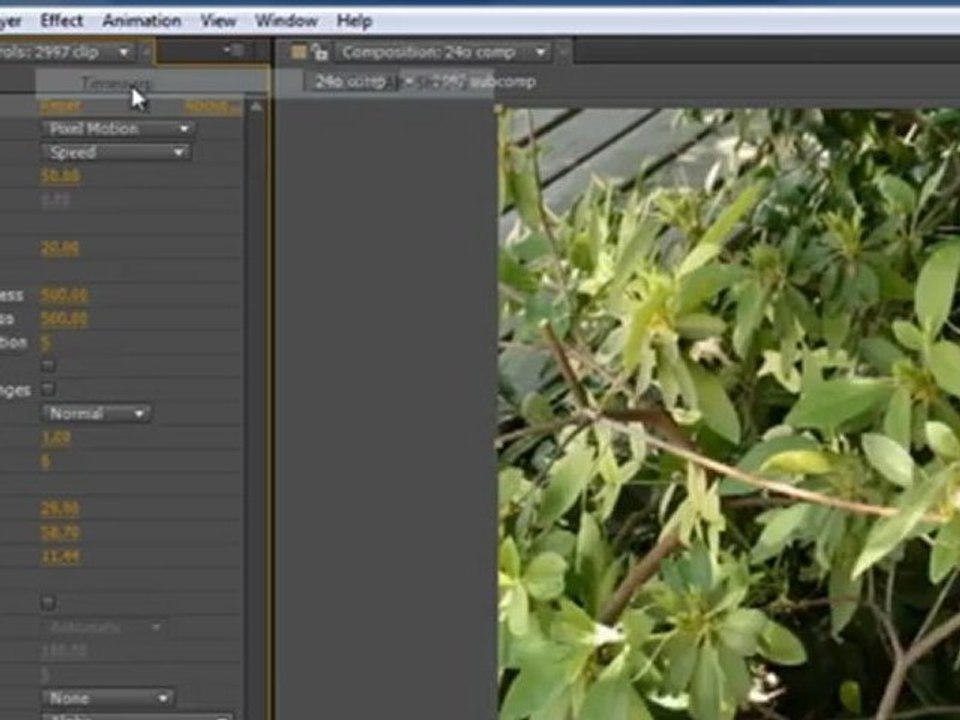The height and width of the screenshot is (720, 960).
Task: Click the color label square beside the Composition dropdown
Action: (298, 52)
